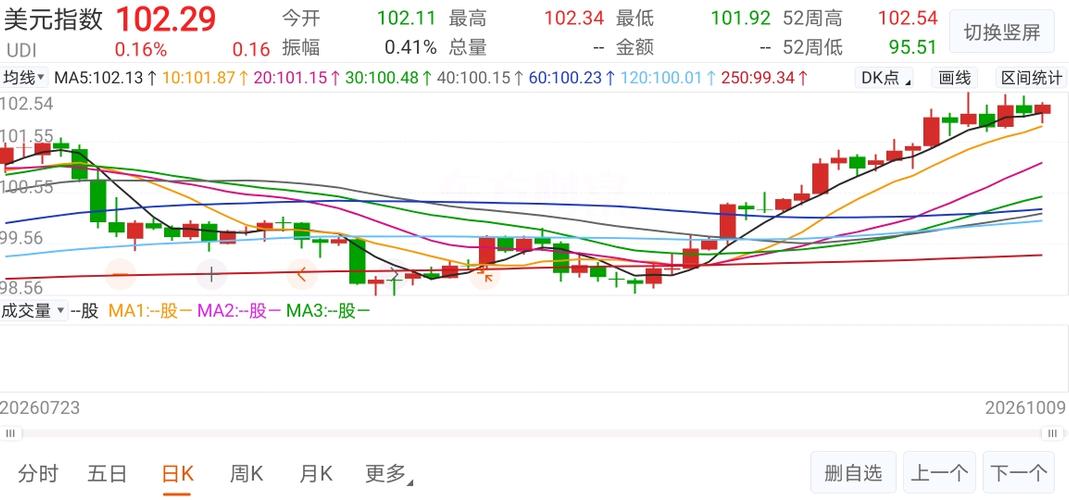Expand the 更多 period menu
This screenshot has height=500, width=1069.
pos(389,473)
